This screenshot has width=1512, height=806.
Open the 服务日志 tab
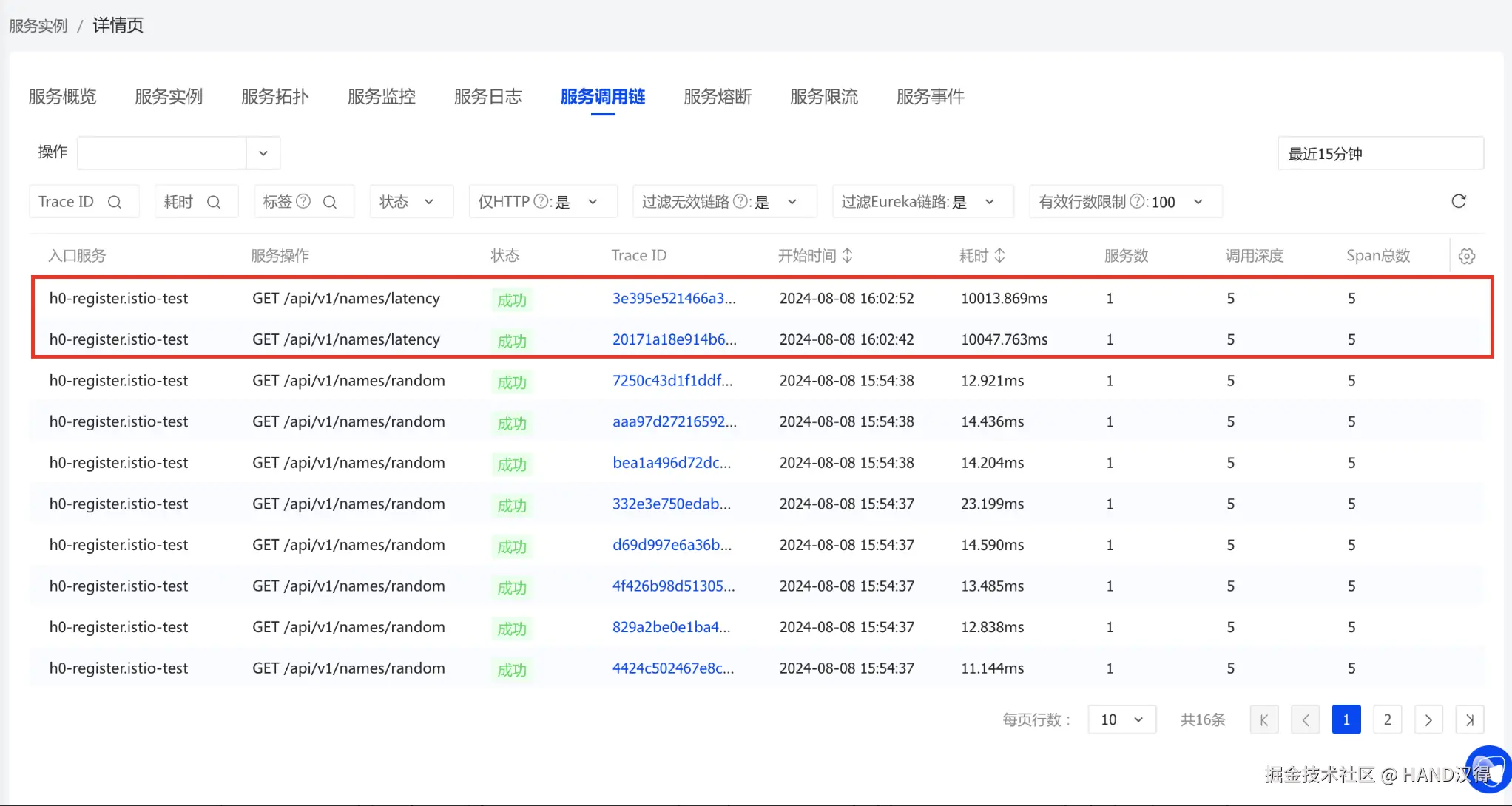(x=487, y=97)
